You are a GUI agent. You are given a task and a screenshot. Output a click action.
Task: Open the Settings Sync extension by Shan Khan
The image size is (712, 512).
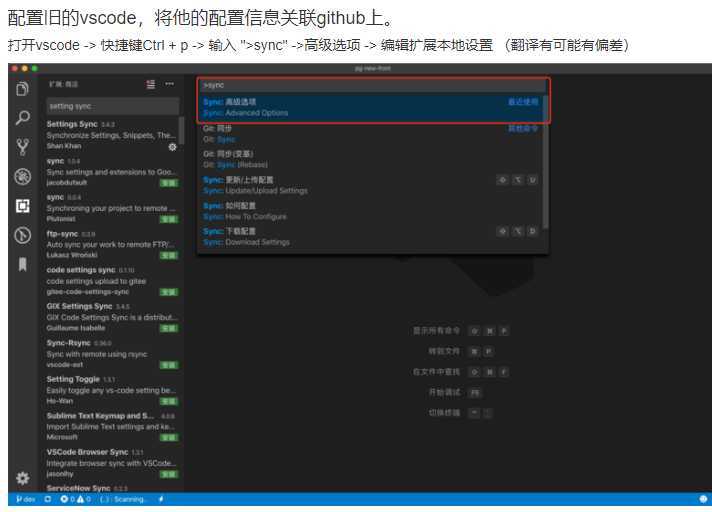click(x=113, y=135)
